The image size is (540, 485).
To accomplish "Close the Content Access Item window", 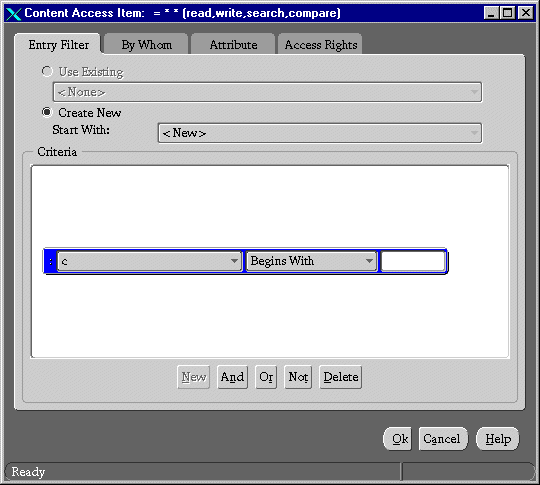I will [x=526, y=13].
